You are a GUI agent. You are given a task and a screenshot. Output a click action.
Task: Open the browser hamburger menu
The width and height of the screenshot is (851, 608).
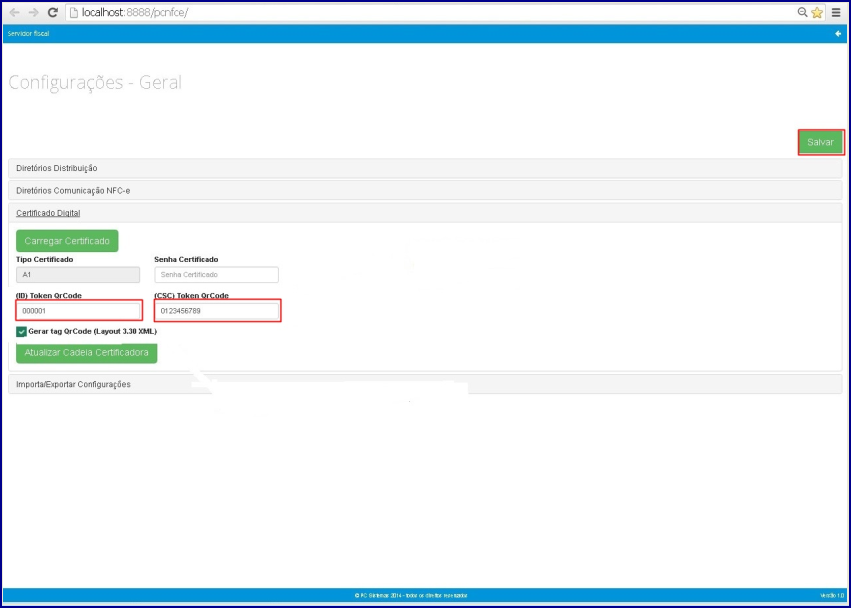(836, 12)
